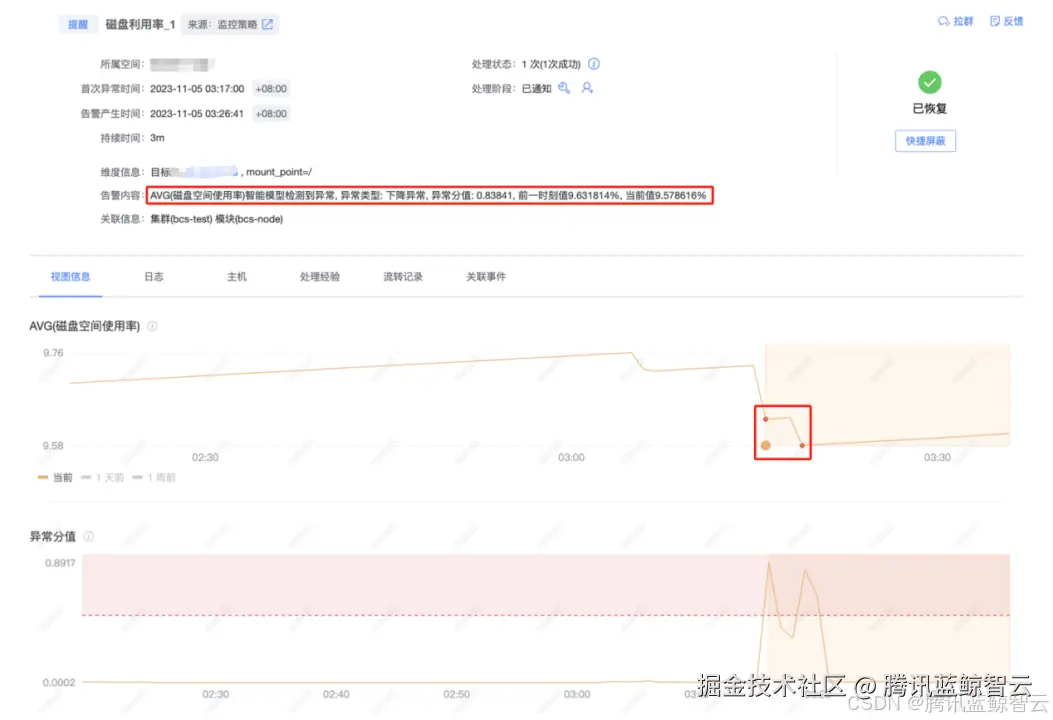Switch to the 日志 tab
Viewport: 1053px width, 720px height.
pyautogui.click(x=154, y=277)
